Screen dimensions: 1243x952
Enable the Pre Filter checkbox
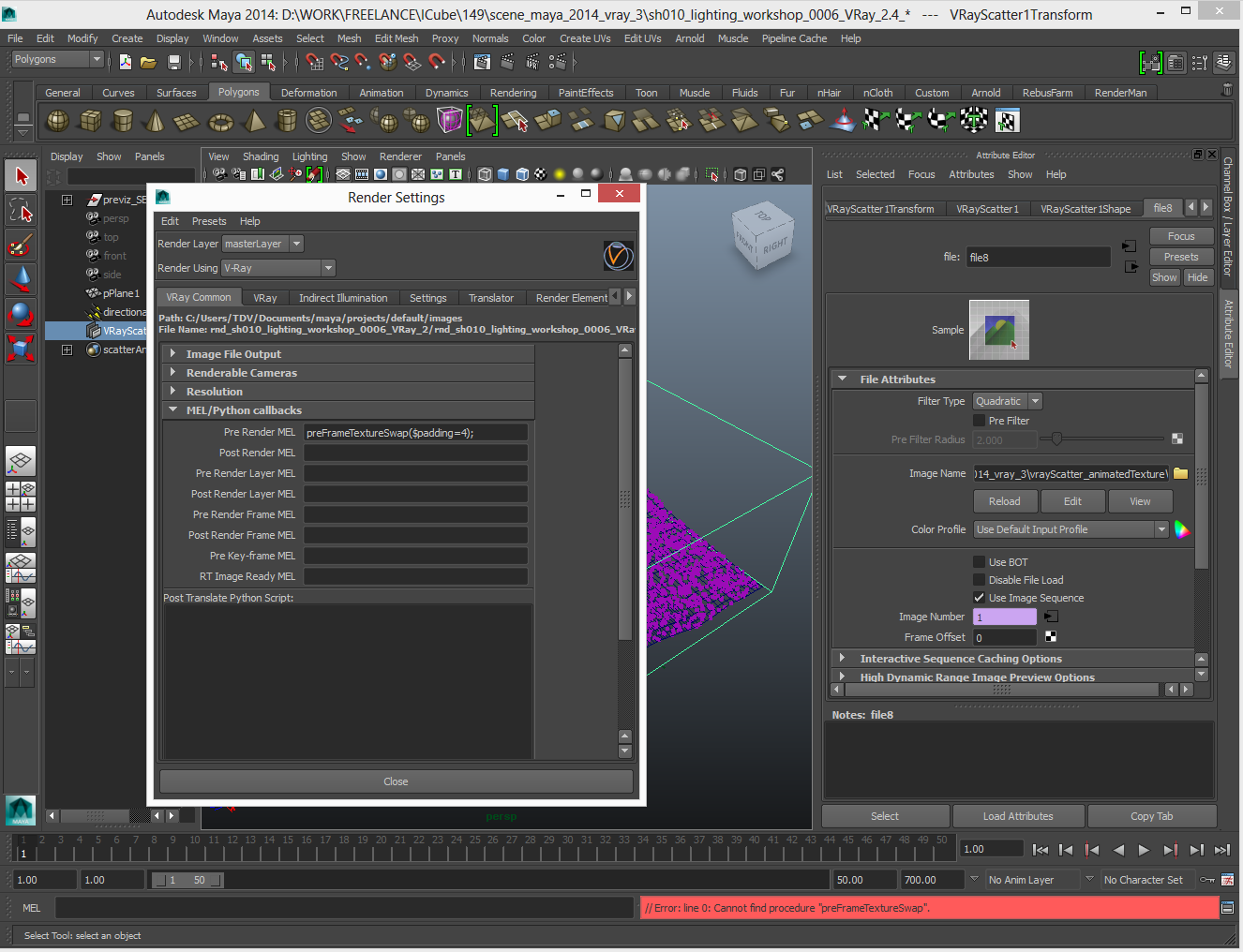click(x=980, y=421)
